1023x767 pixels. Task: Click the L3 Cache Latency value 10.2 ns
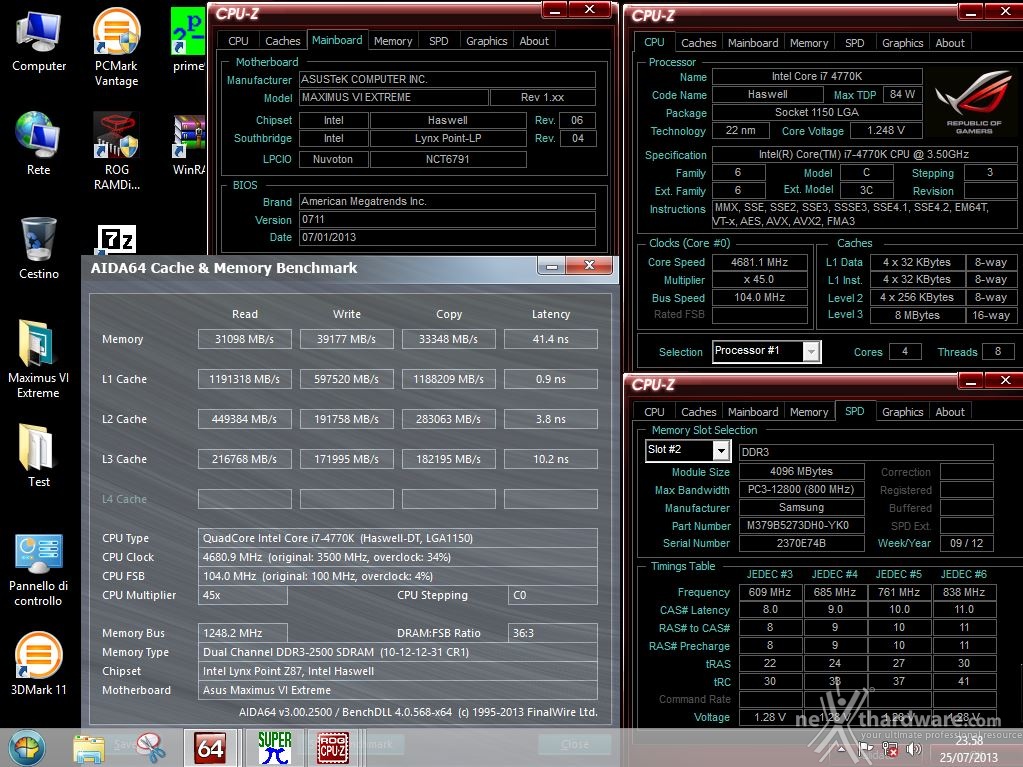[x=551, y=459]
